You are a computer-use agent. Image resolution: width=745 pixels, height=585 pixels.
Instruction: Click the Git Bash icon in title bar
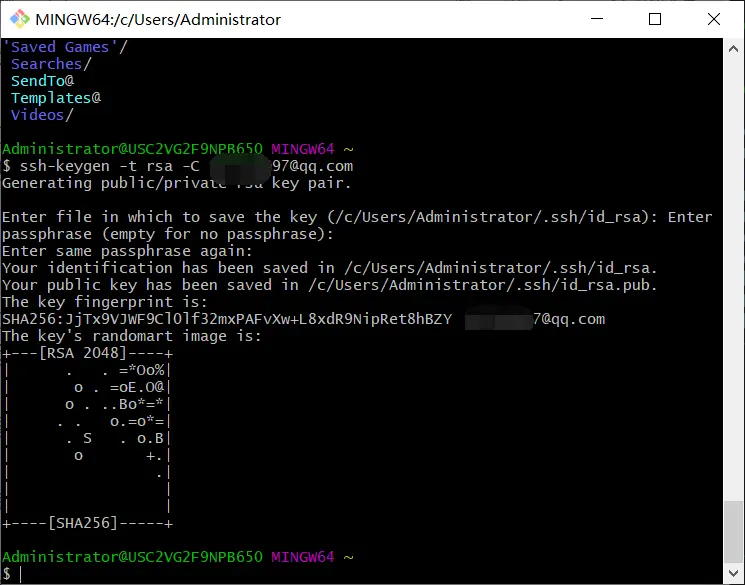click(x=19, y=19)
